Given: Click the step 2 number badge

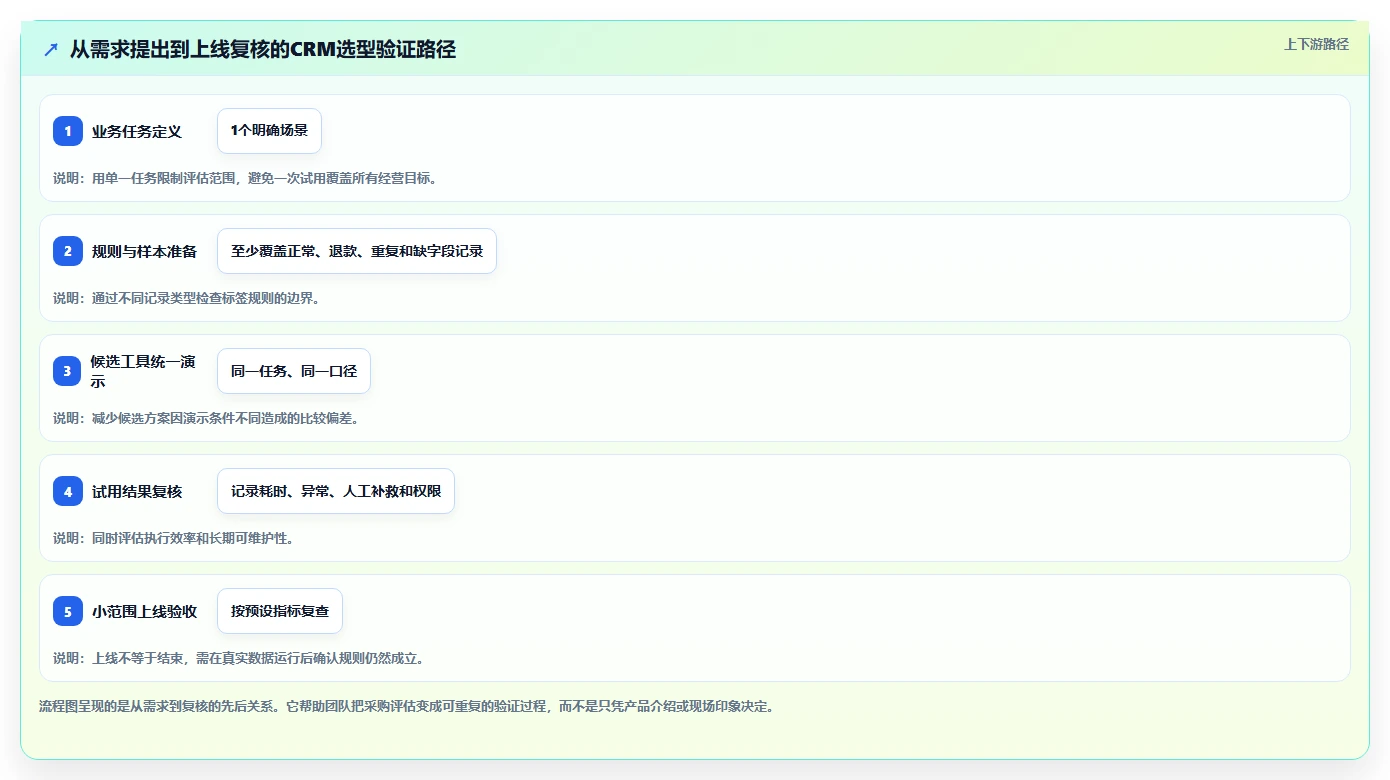Looking at the screenshot, I should (68, 251).
